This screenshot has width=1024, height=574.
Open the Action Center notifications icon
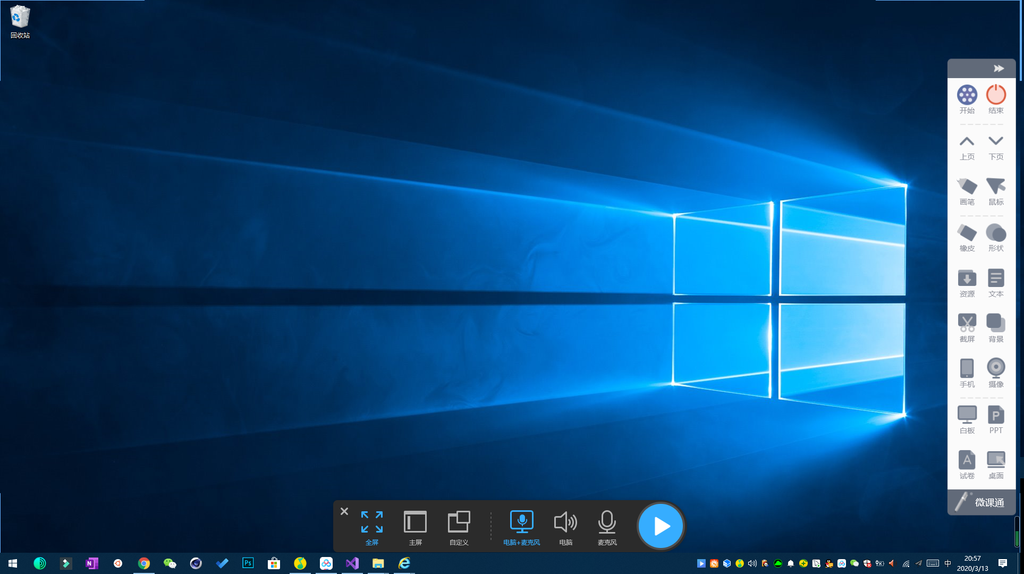(x=1002, y=564)
